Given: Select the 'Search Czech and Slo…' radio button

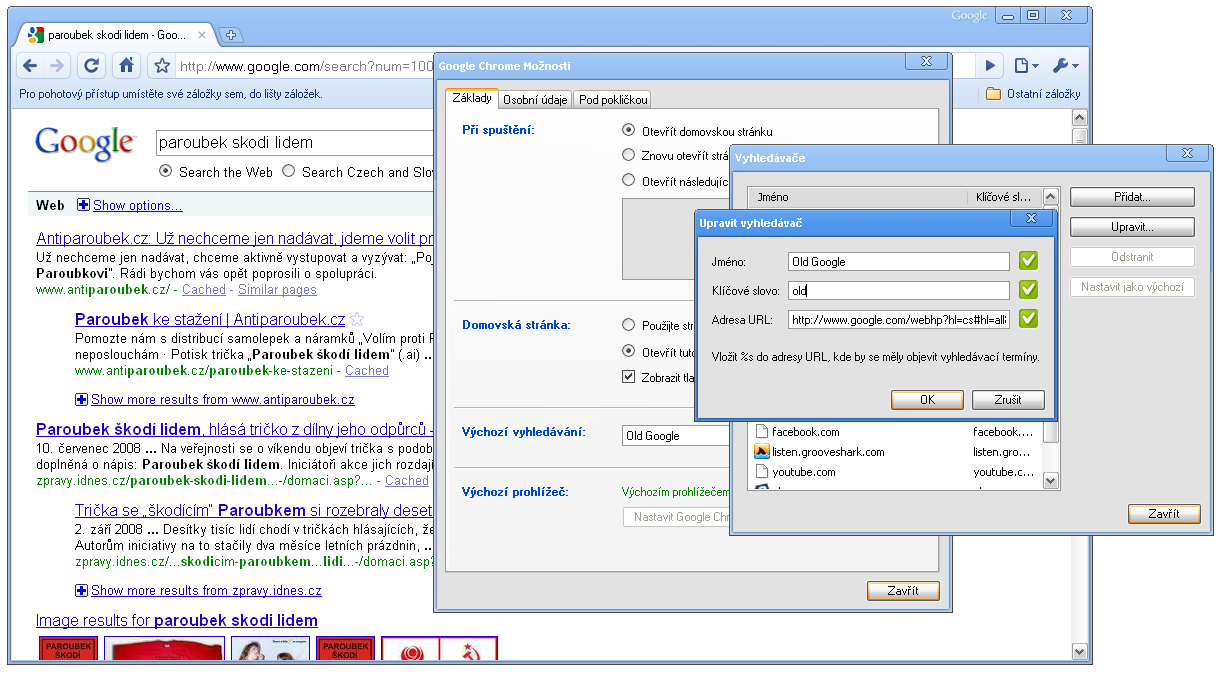Looking at the screenshot, I should [x=289, y=171].
